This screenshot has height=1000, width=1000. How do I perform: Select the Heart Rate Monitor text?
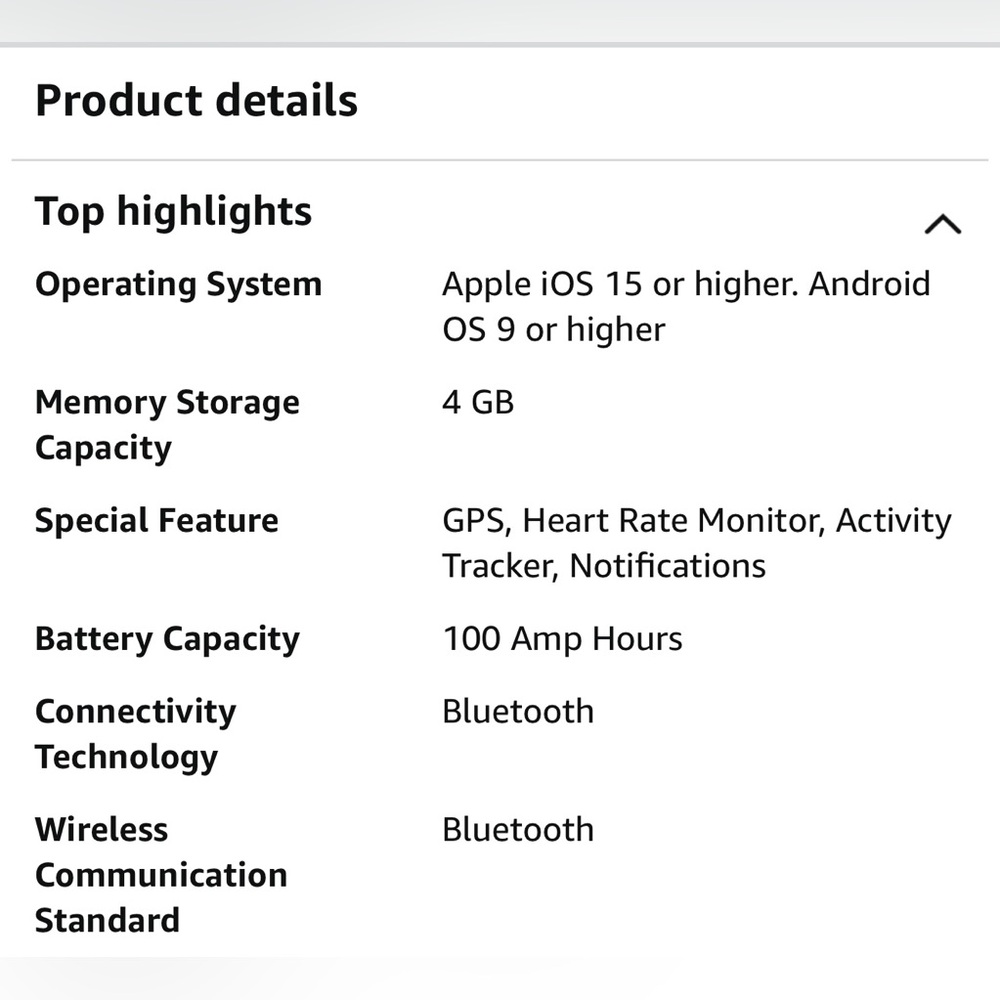point(674,521)
